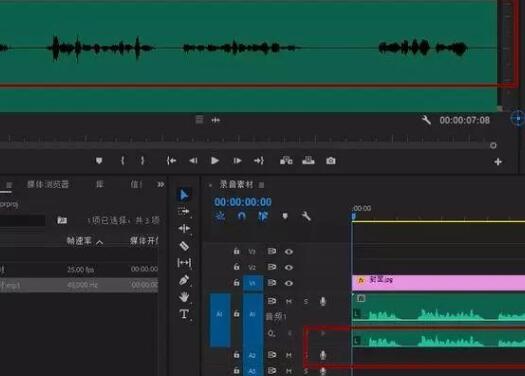Select the Type tool
The width and height of the screenshot is (525, 376).
click(x=184, y=314)
